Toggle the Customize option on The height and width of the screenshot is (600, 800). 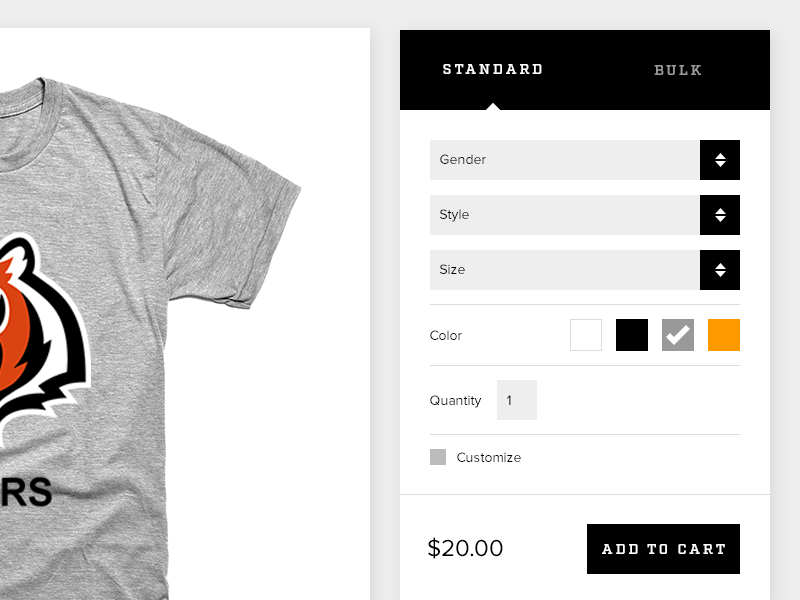(437, 457)
